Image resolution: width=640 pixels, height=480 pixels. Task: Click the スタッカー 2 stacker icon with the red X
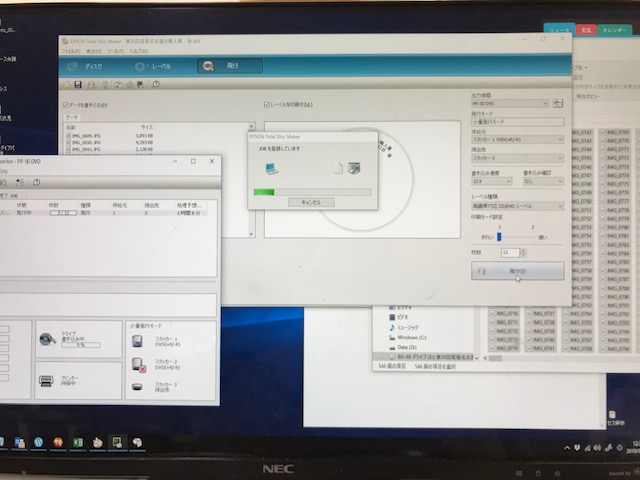138,364
